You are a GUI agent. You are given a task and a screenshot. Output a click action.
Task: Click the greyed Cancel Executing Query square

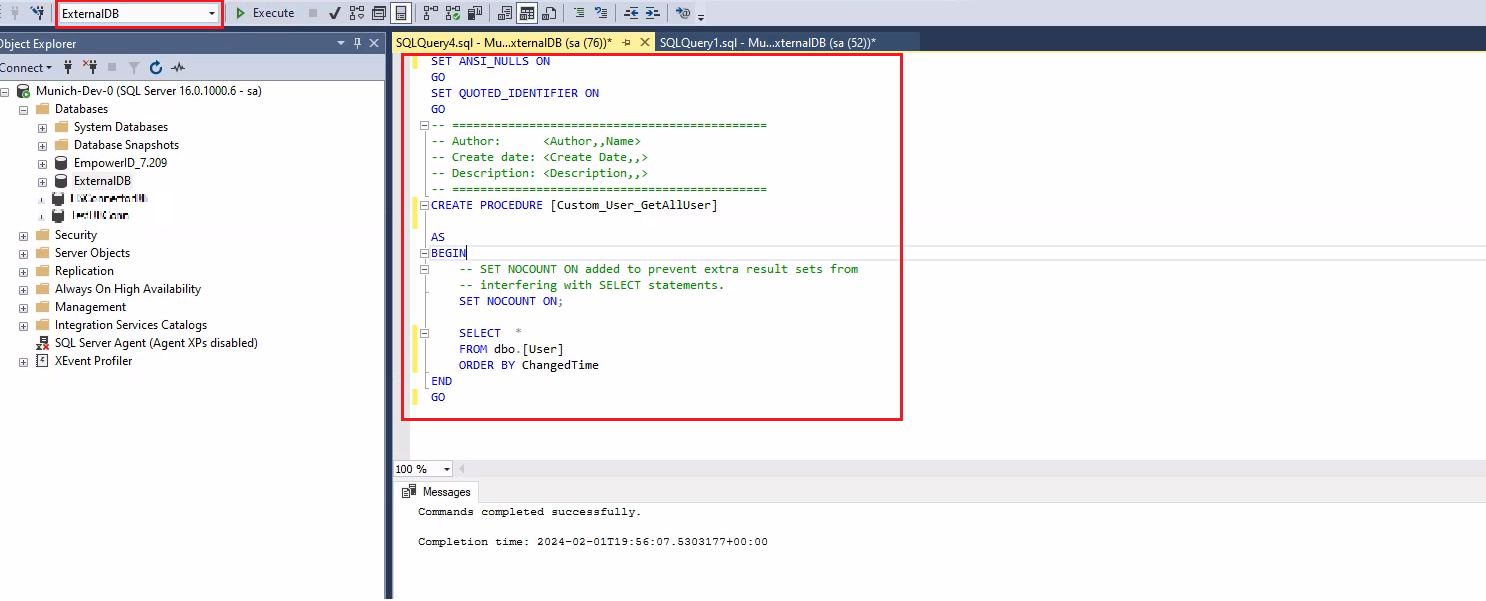coord(313,13)
